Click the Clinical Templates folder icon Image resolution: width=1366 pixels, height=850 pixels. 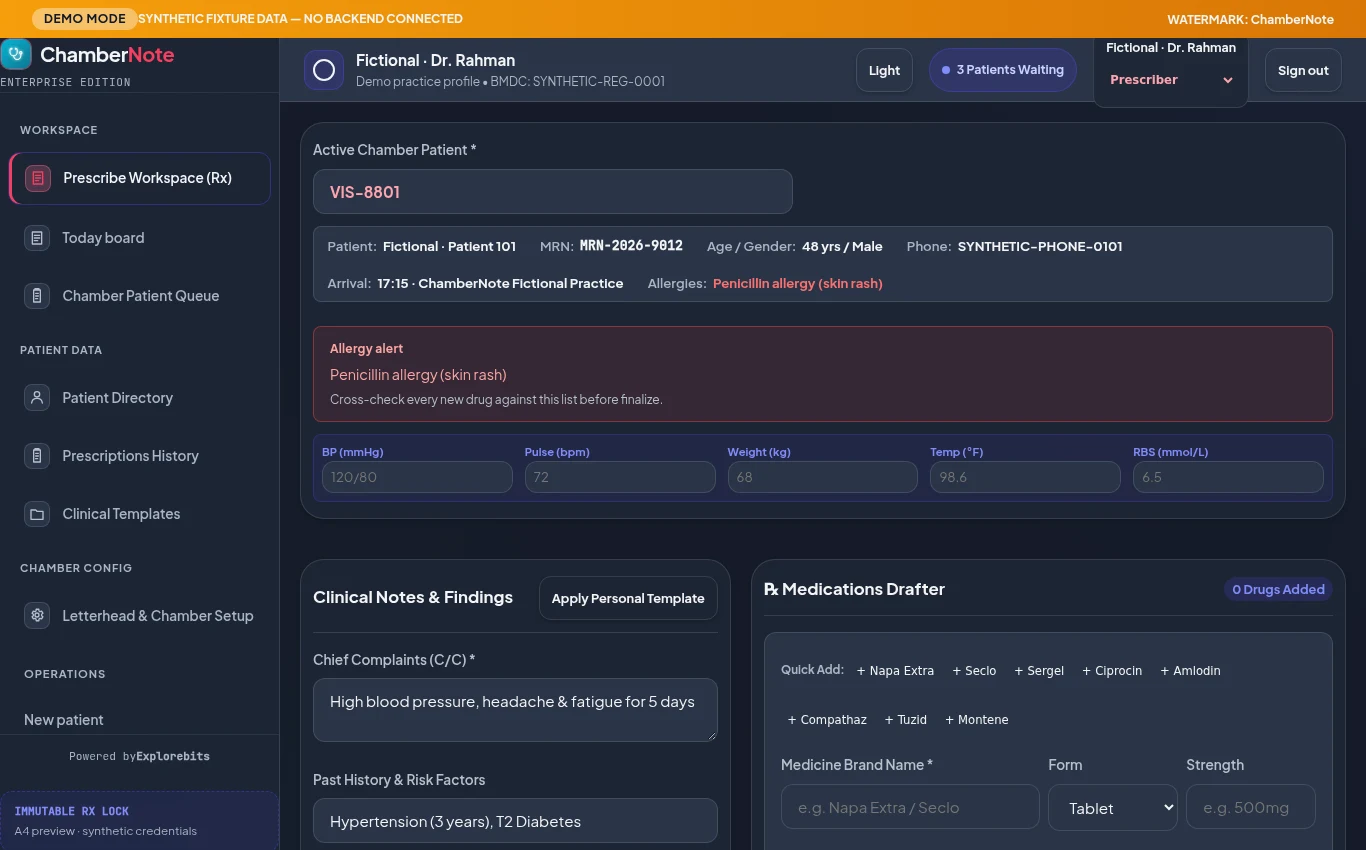[37, 514]
